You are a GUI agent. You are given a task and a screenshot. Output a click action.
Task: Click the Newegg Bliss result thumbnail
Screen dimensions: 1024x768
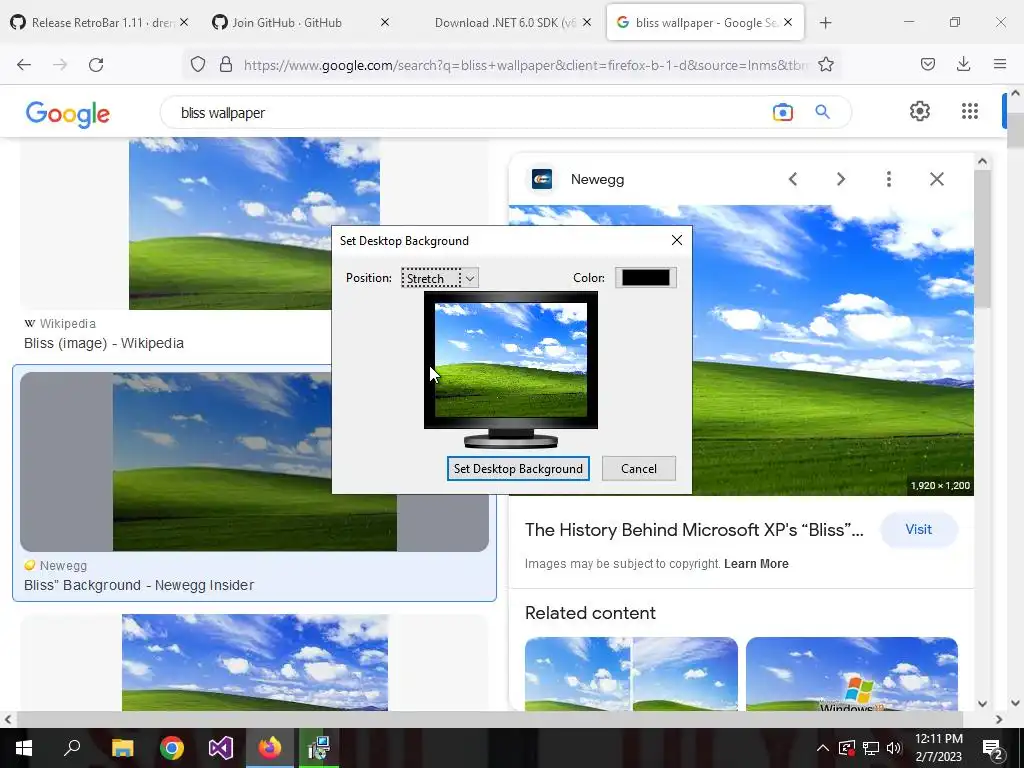point(254,462)
